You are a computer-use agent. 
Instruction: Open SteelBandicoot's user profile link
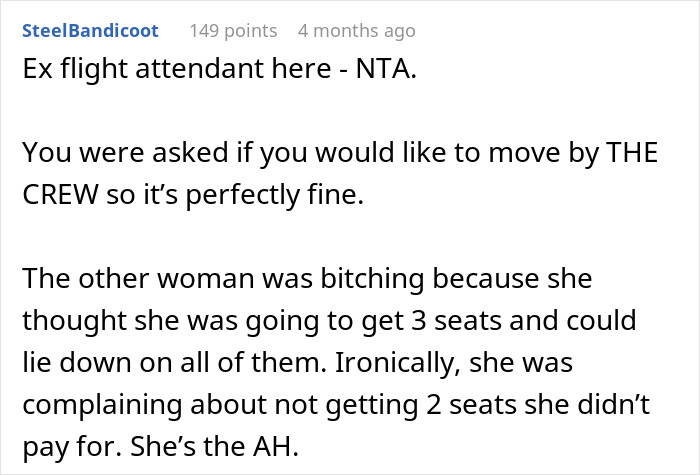pos(89,31)
